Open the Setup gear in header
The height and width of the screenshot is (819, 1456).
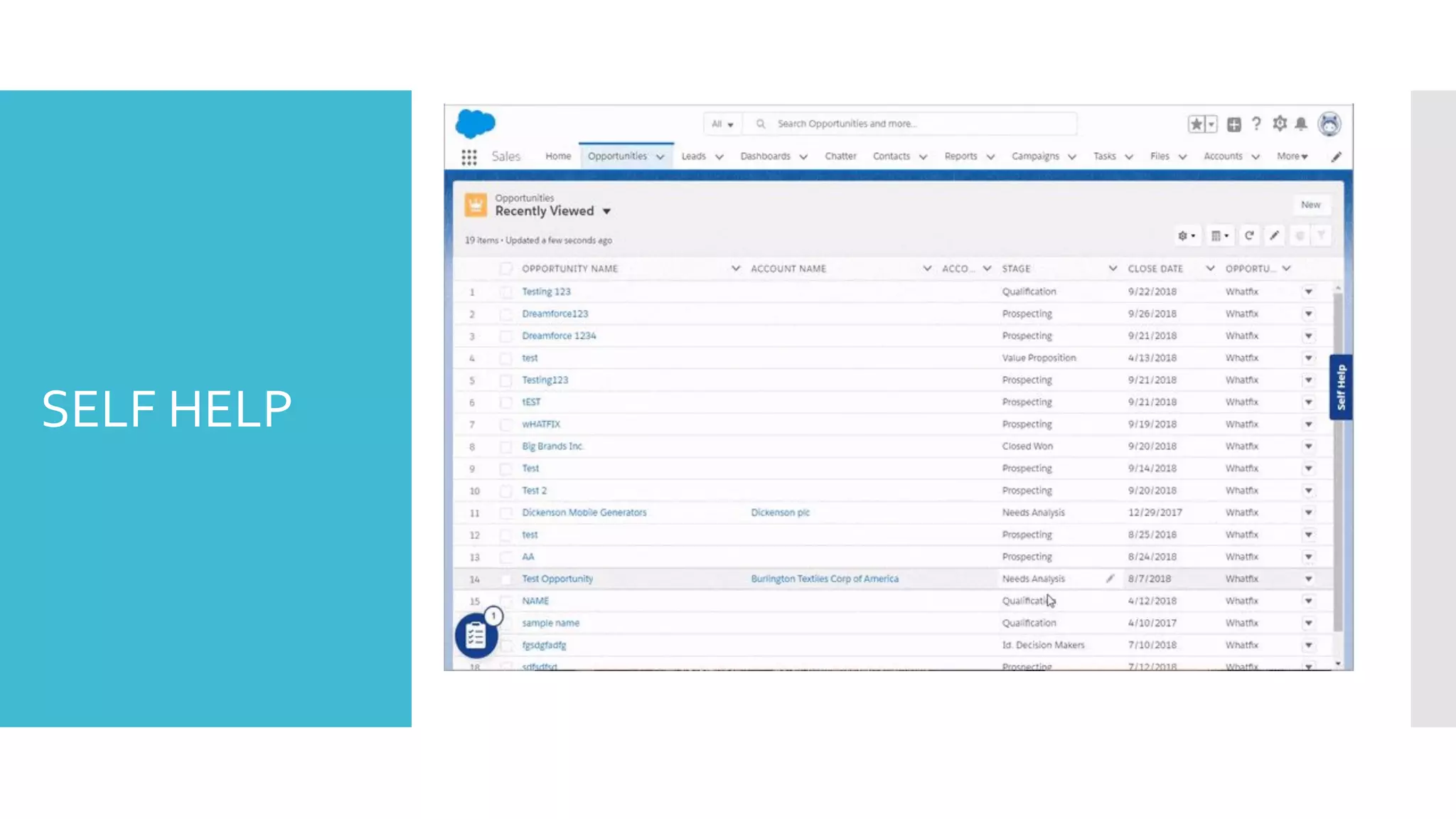(x=1280, y=124)
